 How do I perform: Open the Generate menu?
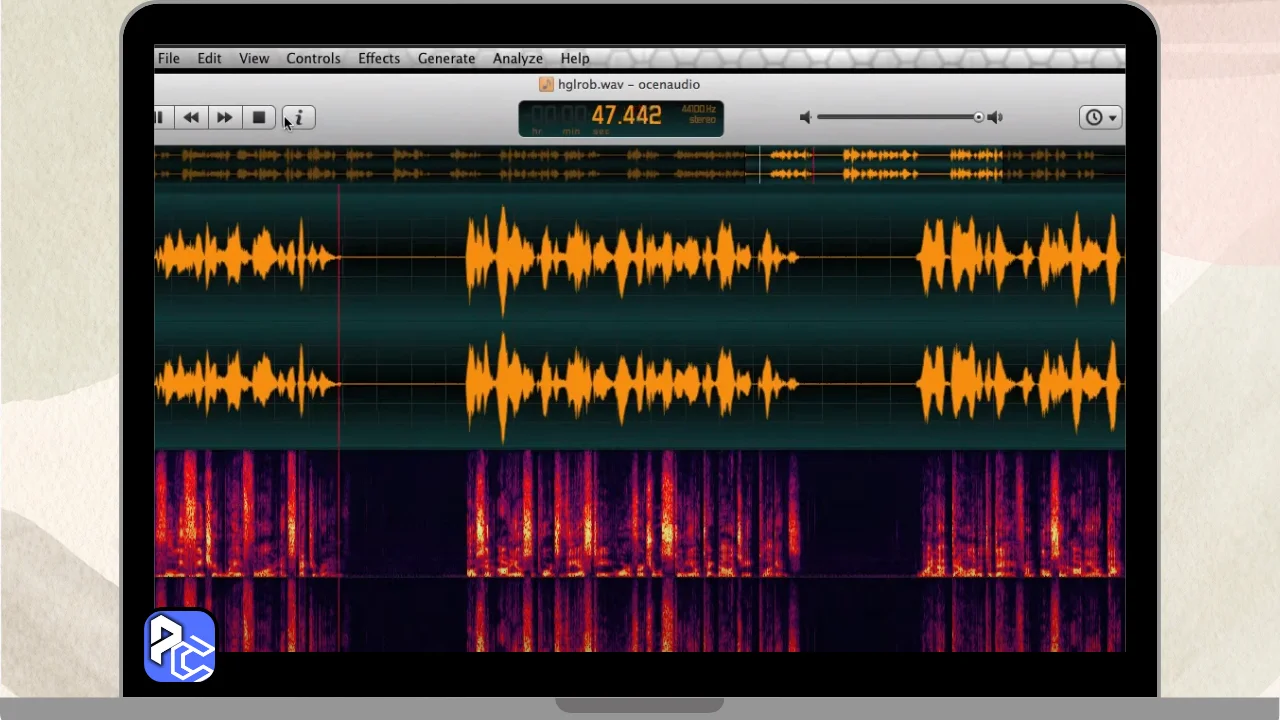(x=446, y=58)
